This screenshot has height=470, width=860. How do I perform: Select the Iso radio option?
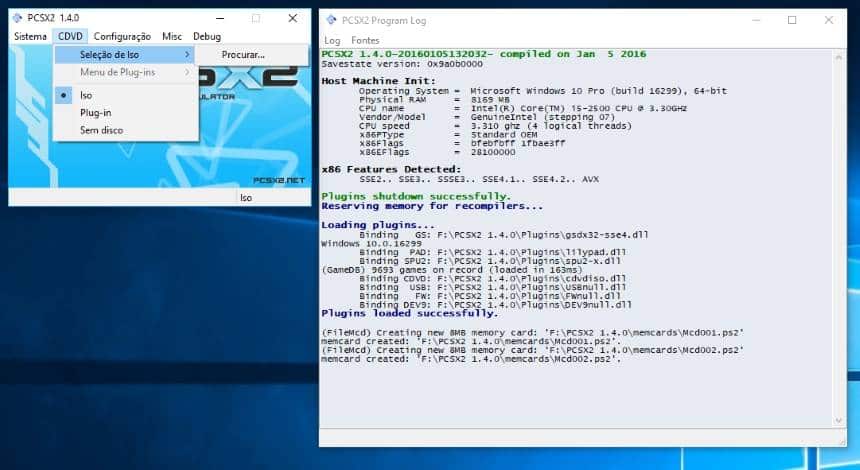(126, 95)
